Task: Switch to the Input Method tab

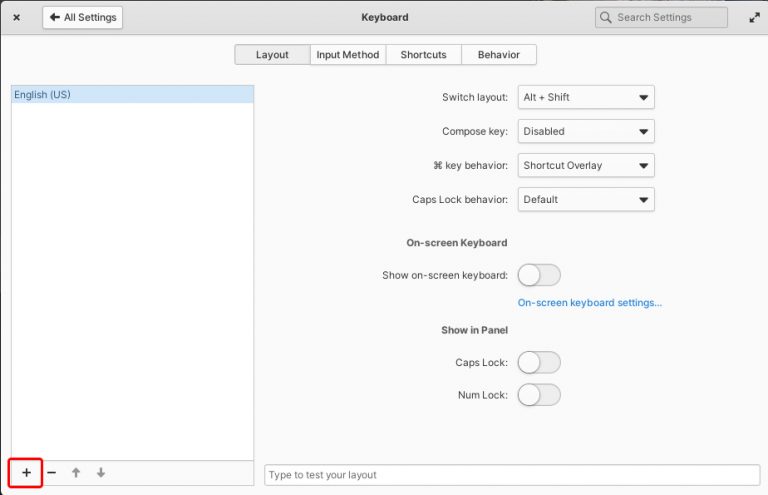Action: pos(347,55)
